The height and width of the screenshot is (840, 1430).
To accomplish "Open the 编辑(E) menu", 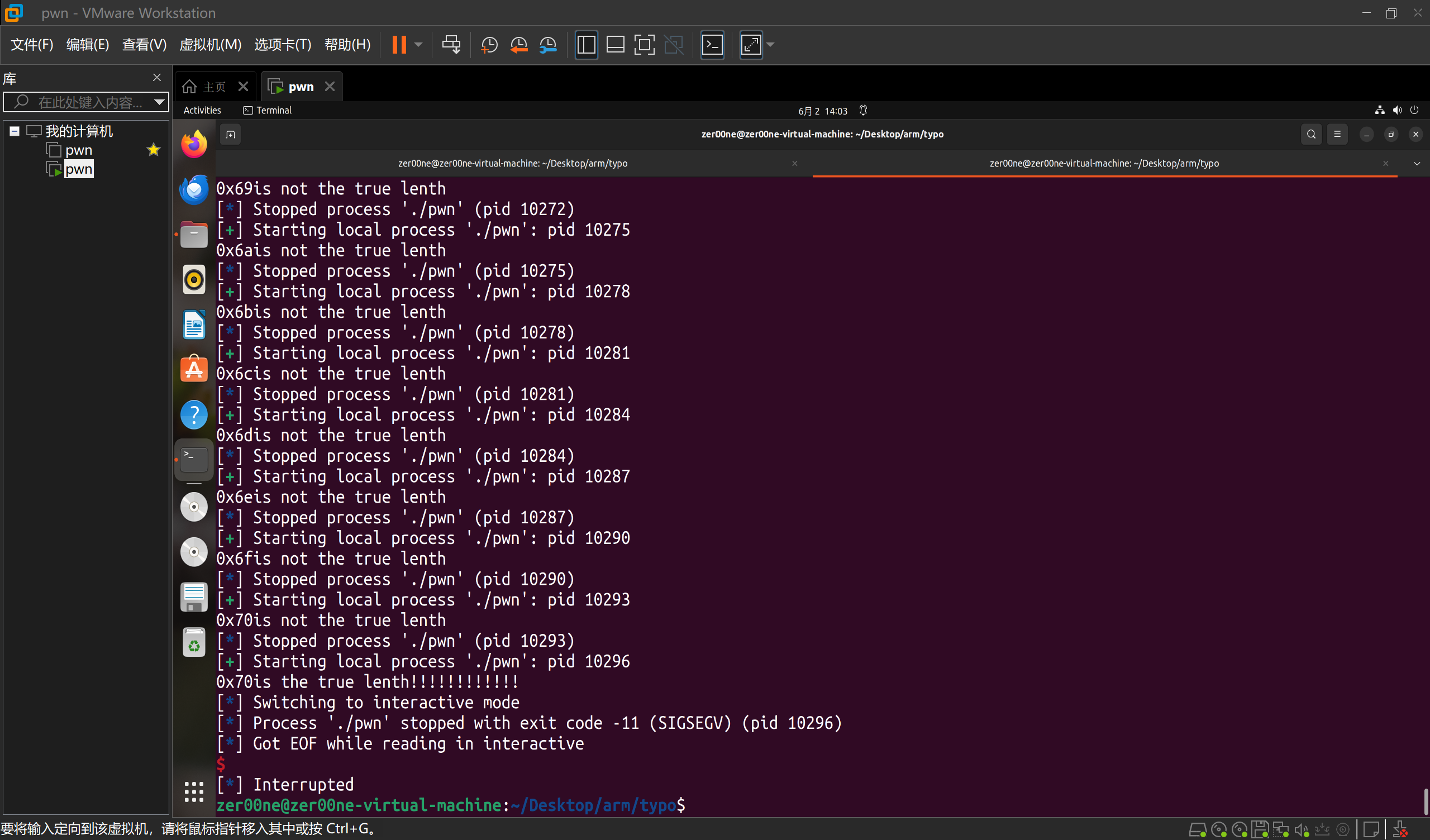I will pos(87,44).
